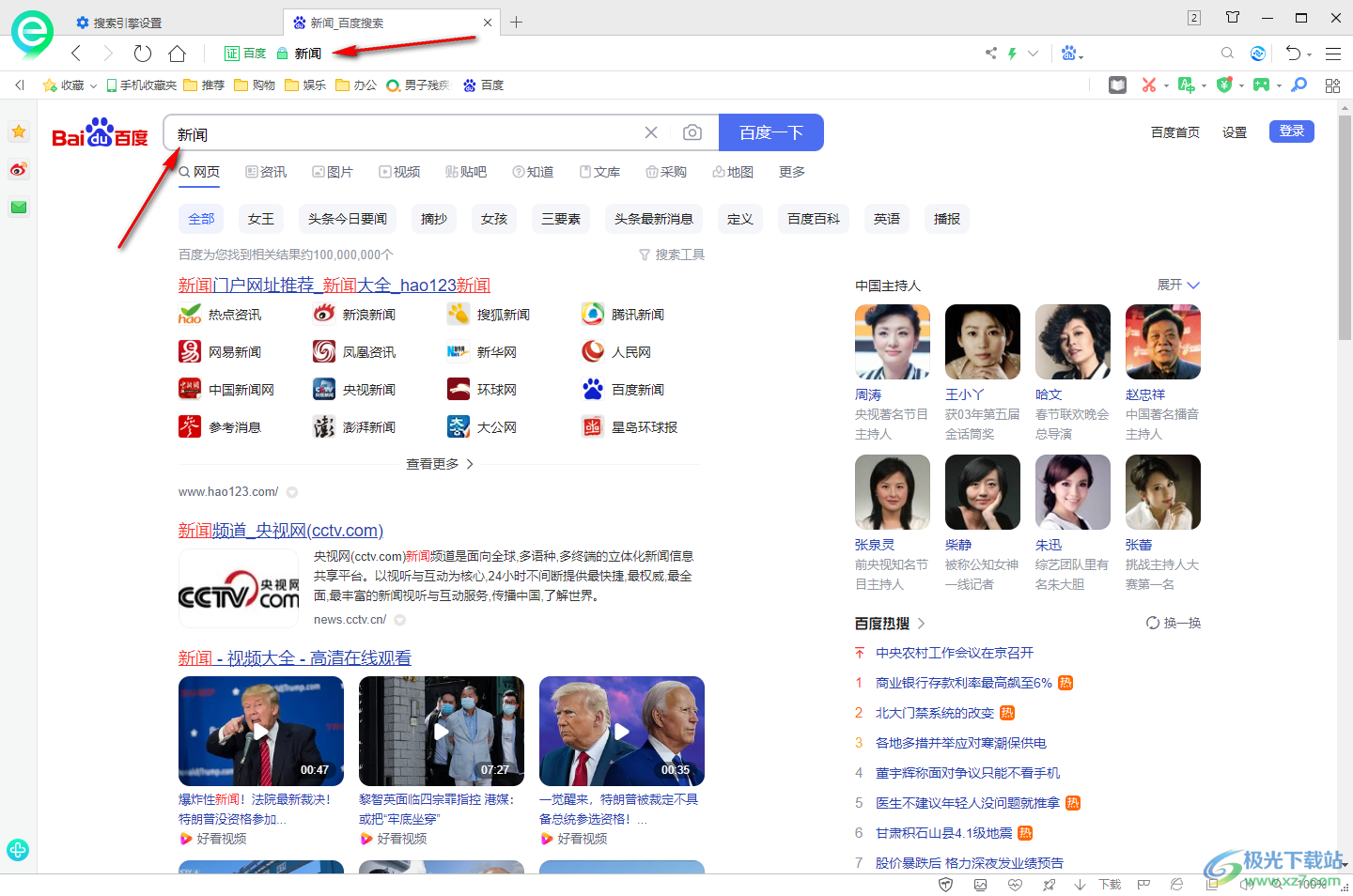The height and width of the screenshot is (896, 1353).
Task: Open 搜索工具 filter option
Action: point(672,255)
